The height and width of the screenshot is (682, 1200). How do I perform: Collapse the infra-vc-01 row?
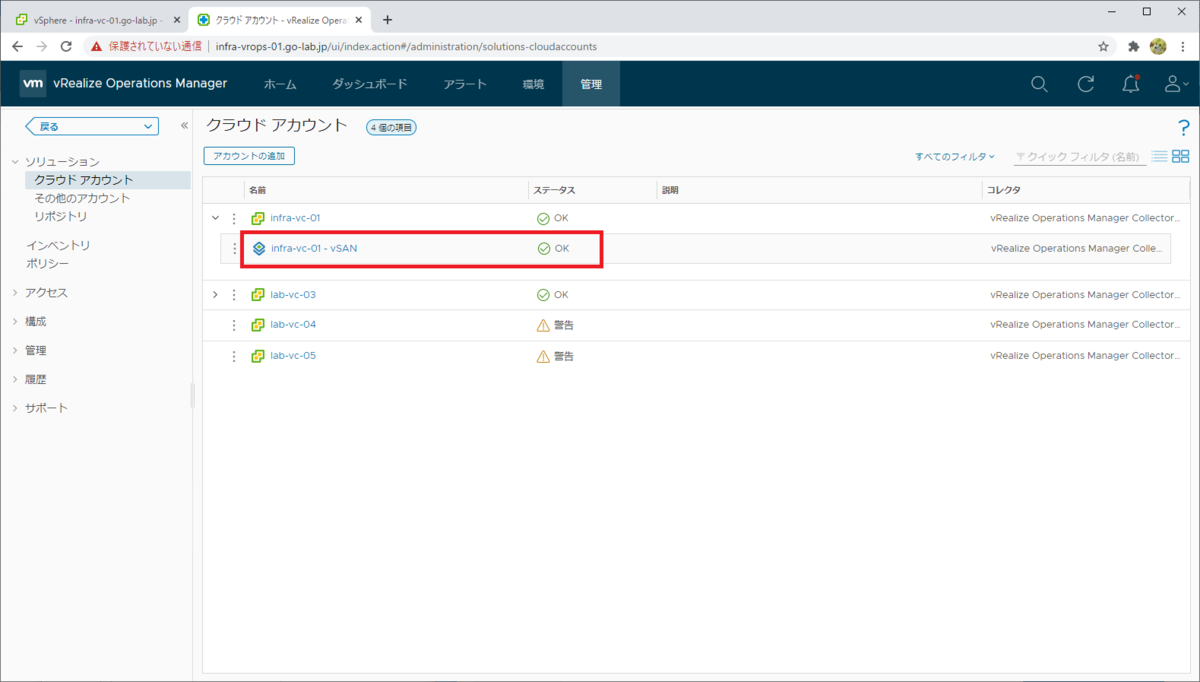point(215,218)
